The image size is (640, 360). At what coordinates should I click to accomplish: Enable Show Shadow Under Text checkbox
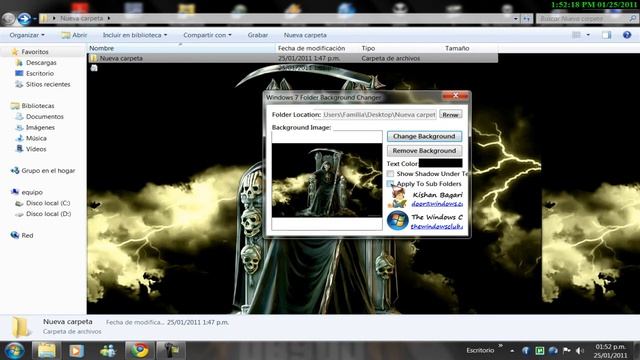(391, 174)
